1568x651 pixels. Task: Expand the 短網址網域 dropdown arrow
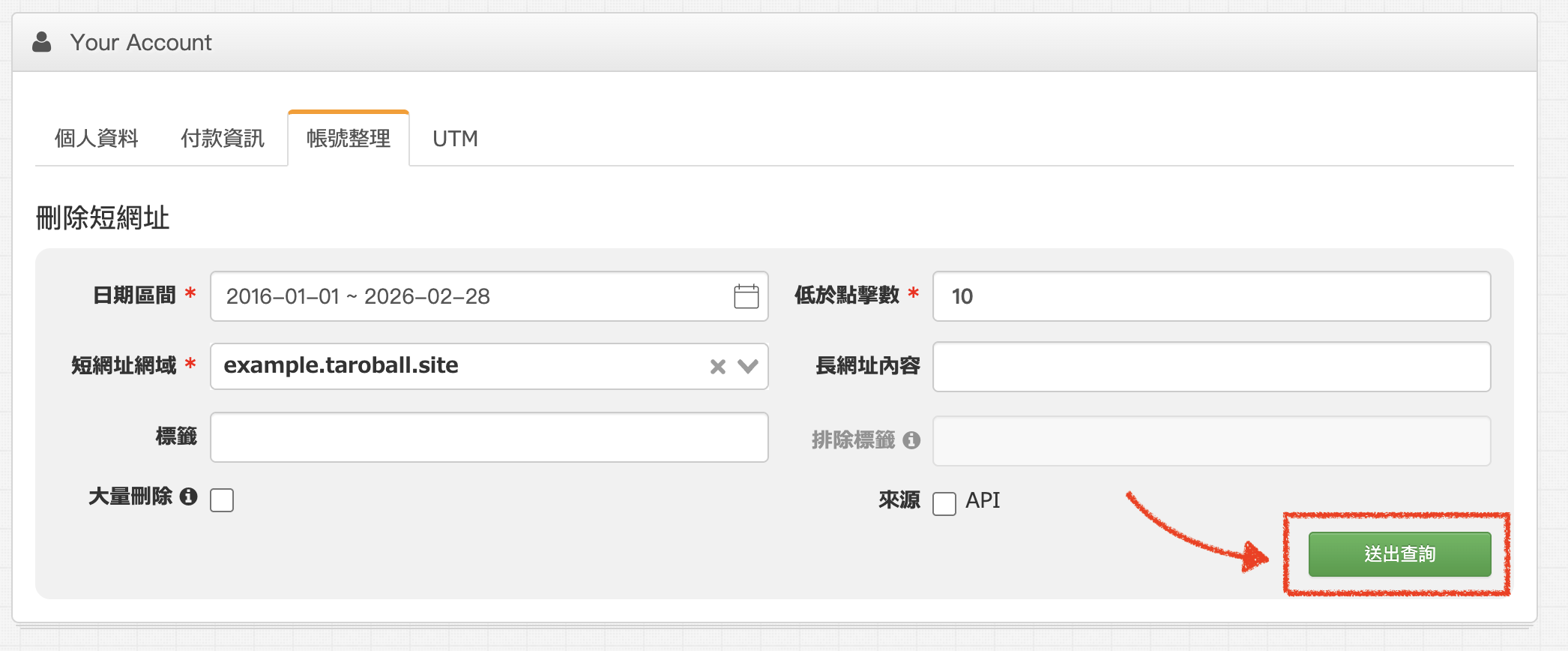748,366
